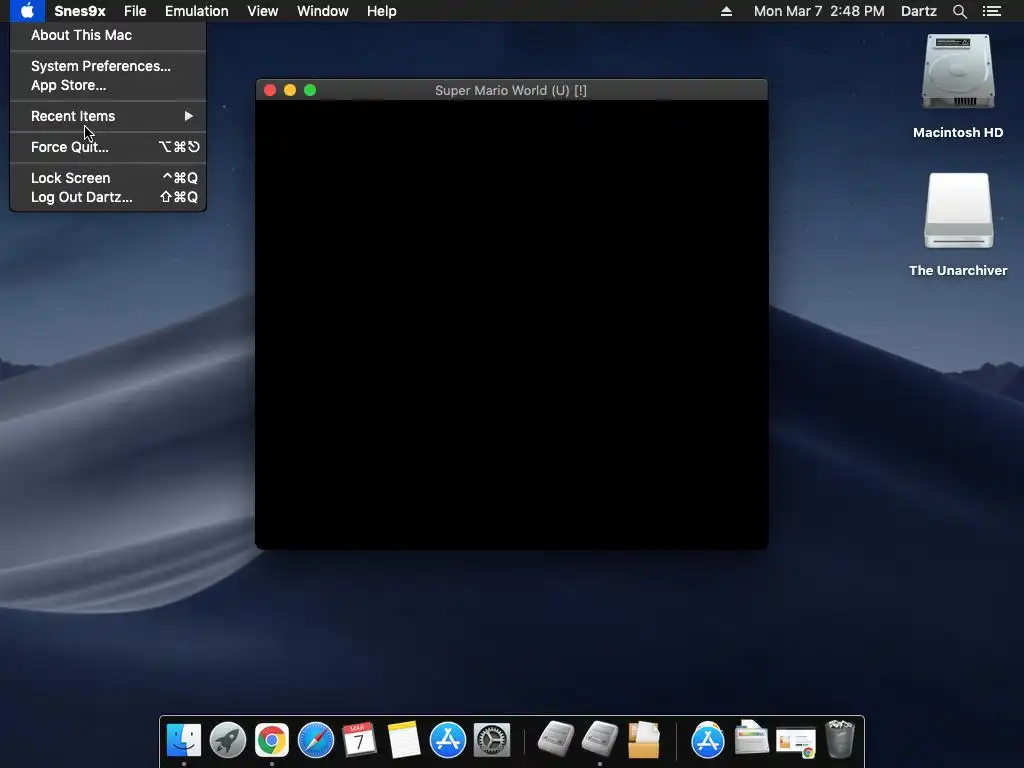Open the Notes app in dock

click(404, 740)
